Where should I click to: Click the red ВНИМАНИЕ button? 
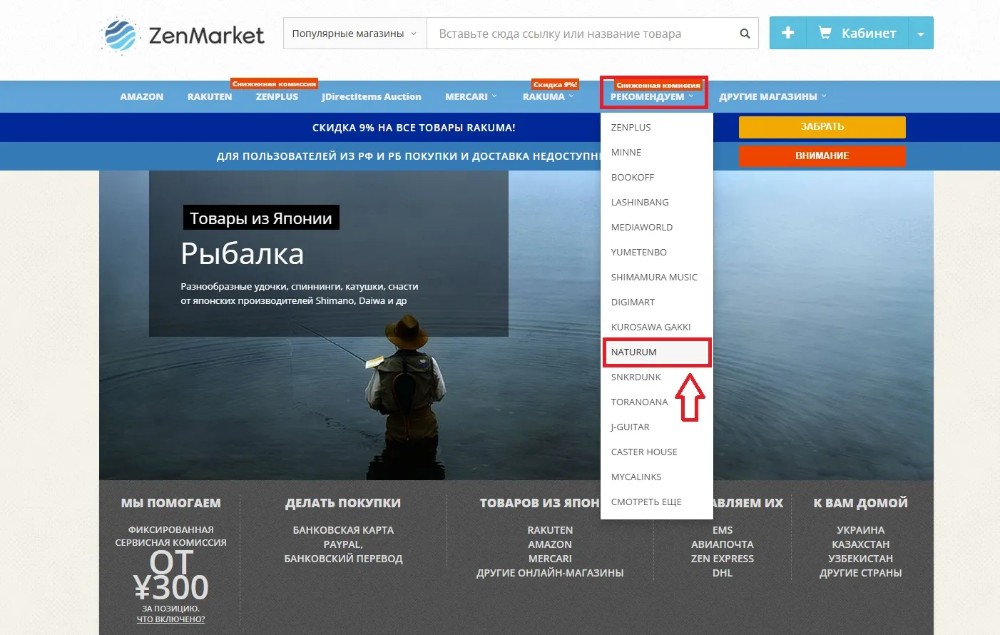coord(822,156)
